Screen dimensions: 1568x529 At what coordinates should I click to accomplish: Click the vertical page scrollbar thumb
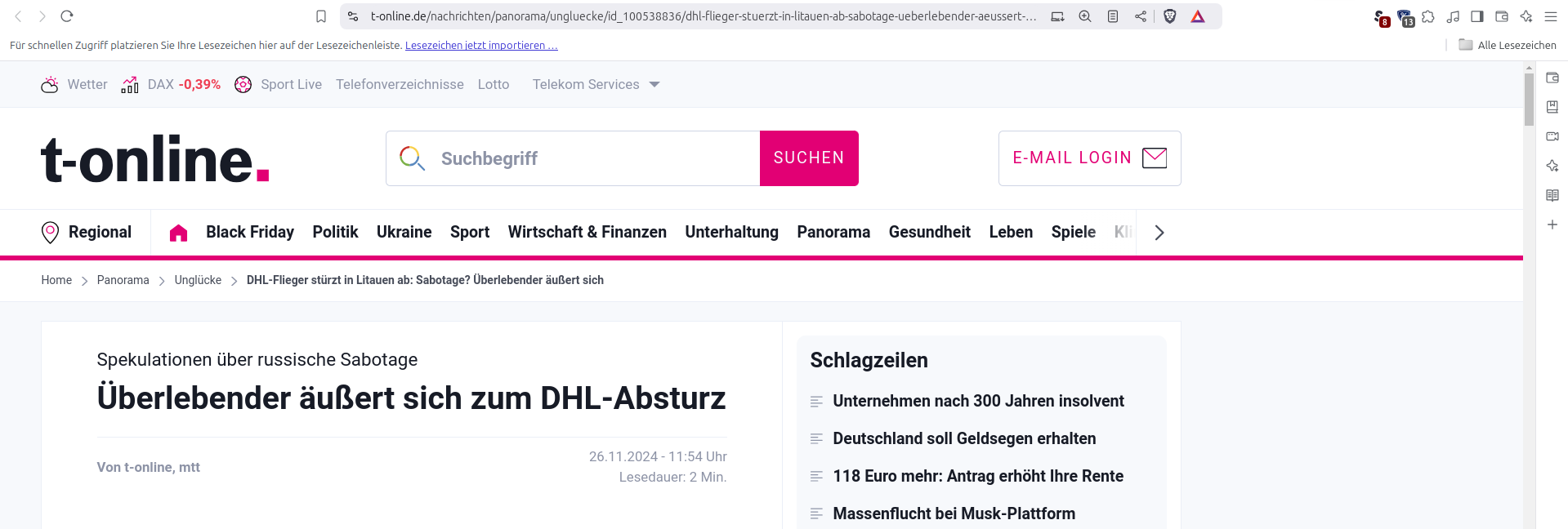[1529, 100]
